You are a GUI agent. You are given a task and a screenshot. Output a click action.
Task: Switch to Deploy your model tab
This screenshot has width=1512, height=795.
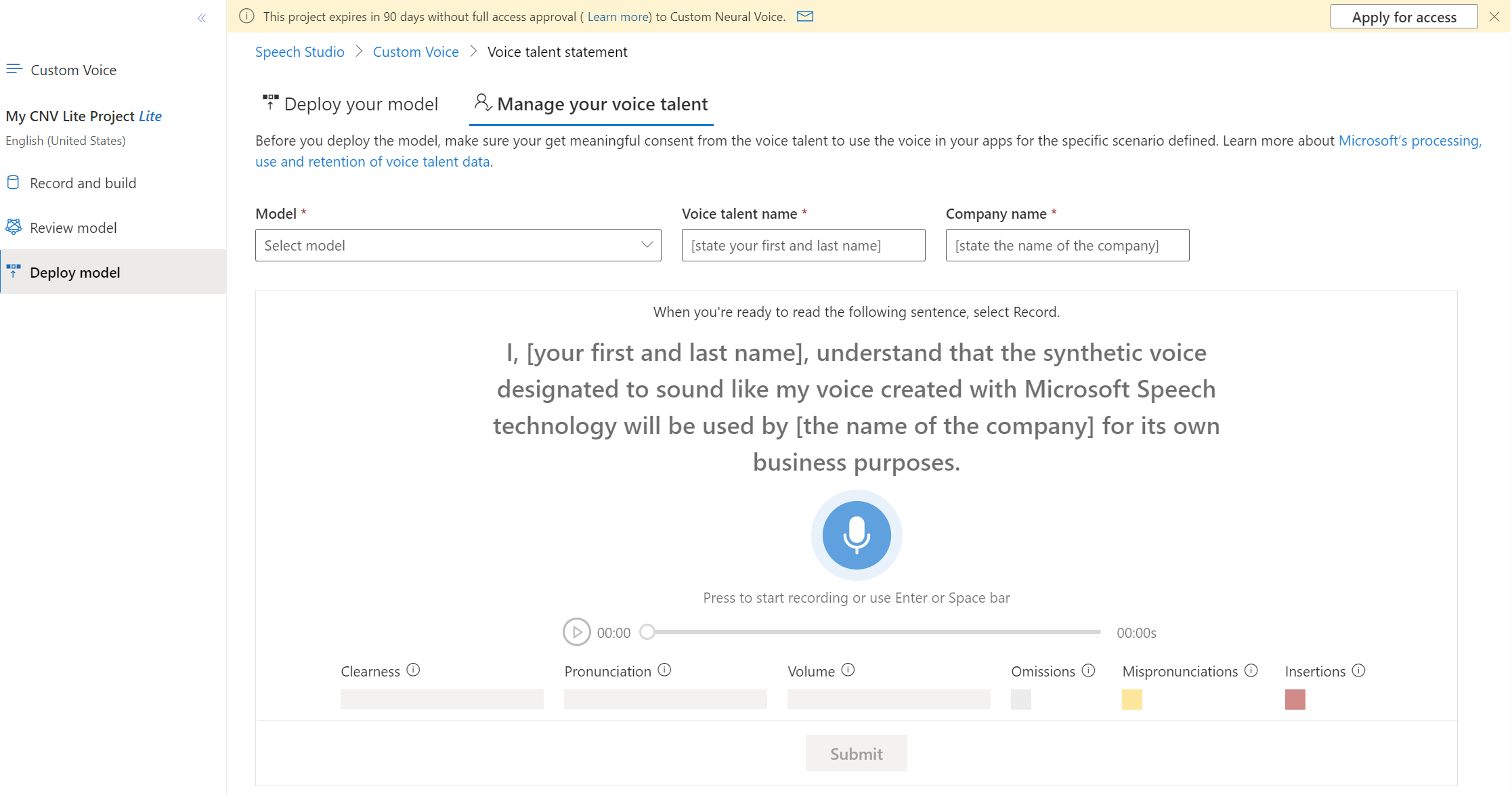pyautogui.click(x=349, y=103)
